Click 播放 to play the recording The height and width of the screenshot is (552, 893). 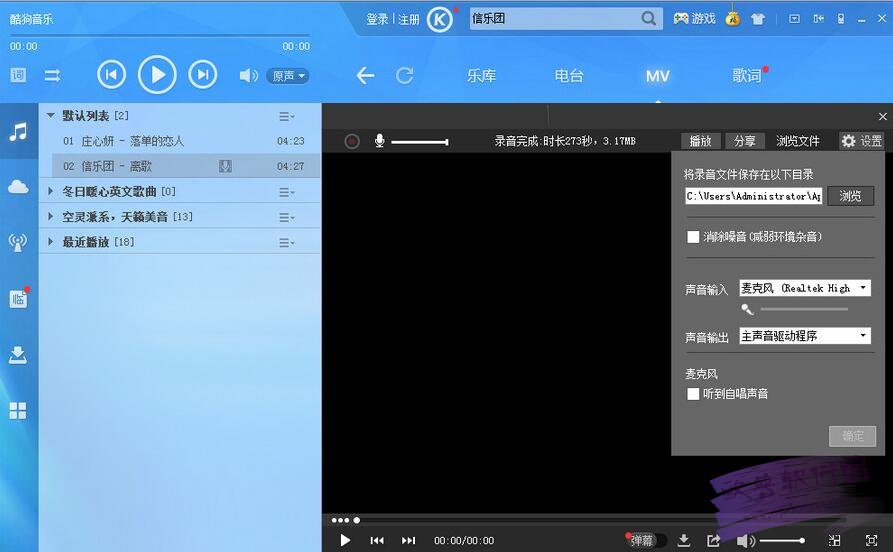701,141
